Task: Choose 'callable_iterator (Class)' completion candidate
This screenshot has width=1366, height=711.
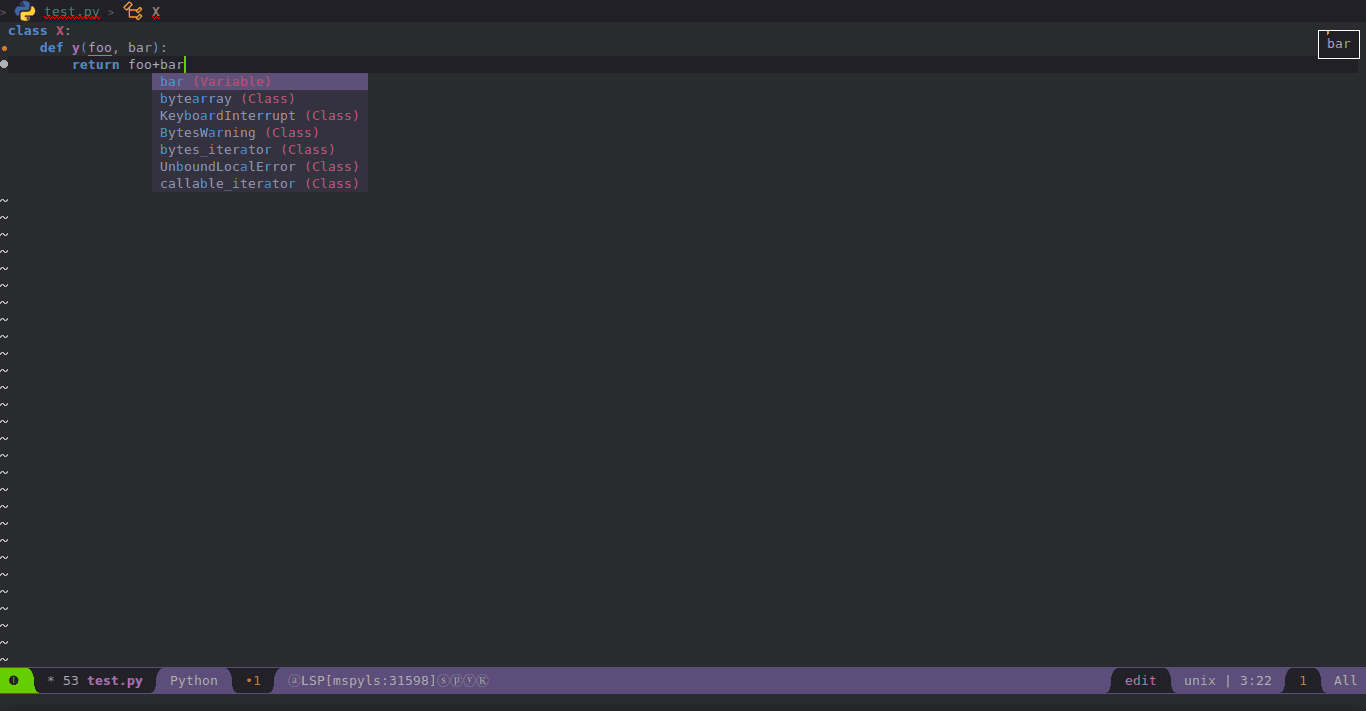Action: 260,183
